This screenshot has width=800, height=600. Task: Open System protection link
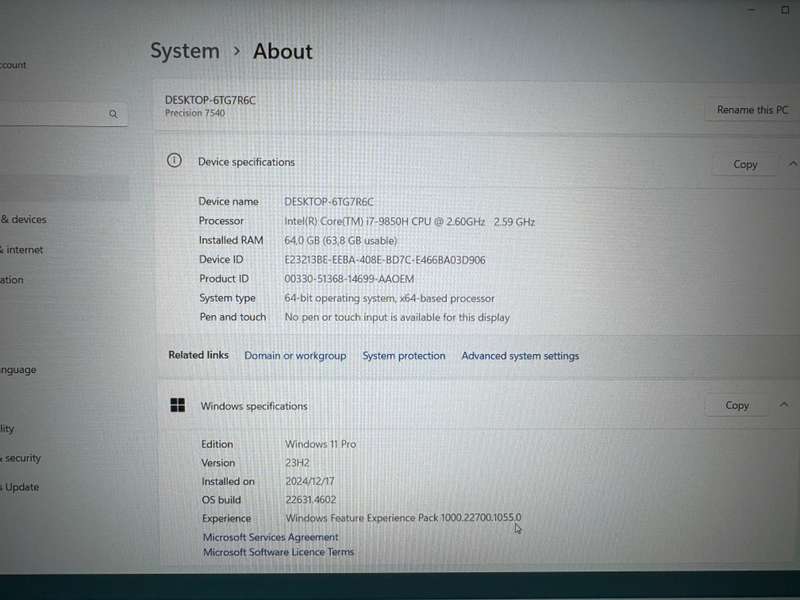404,356
